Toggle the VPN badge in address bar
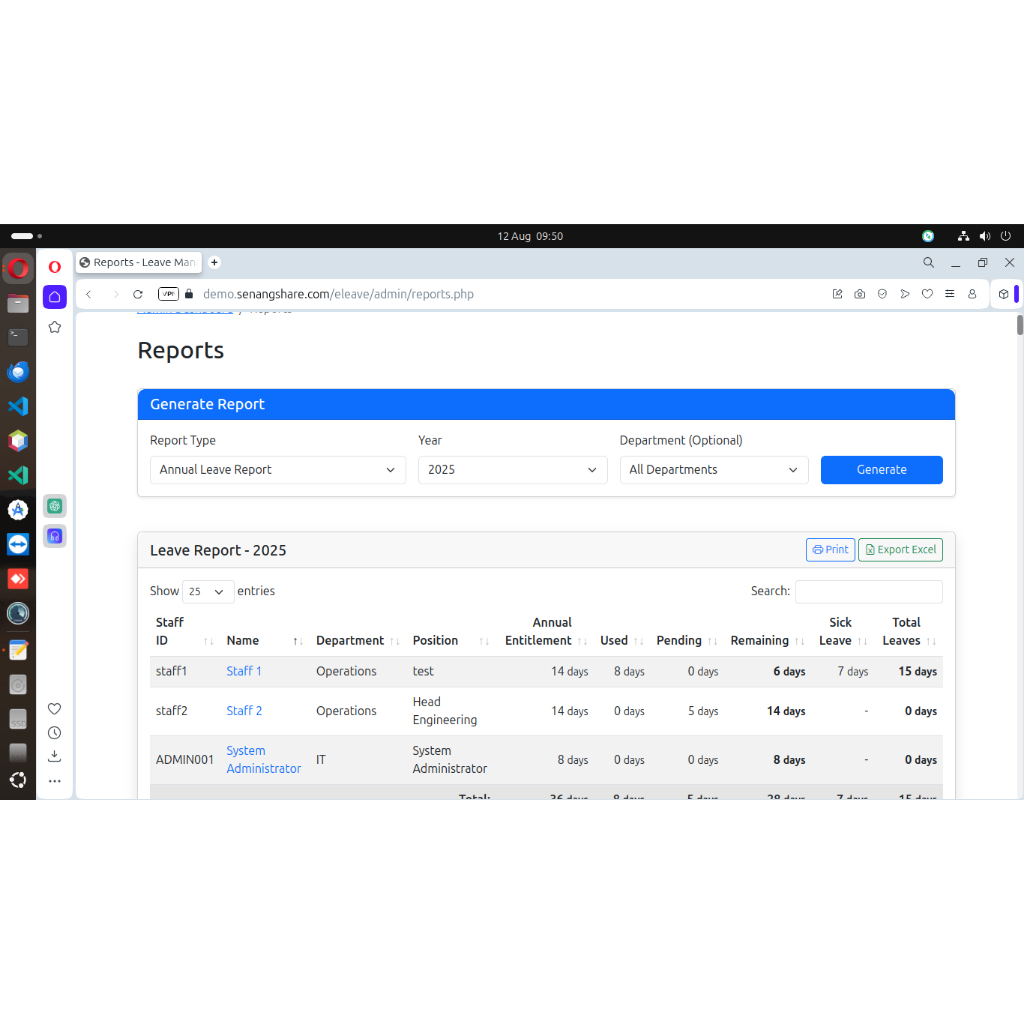 tap(168, 294)
